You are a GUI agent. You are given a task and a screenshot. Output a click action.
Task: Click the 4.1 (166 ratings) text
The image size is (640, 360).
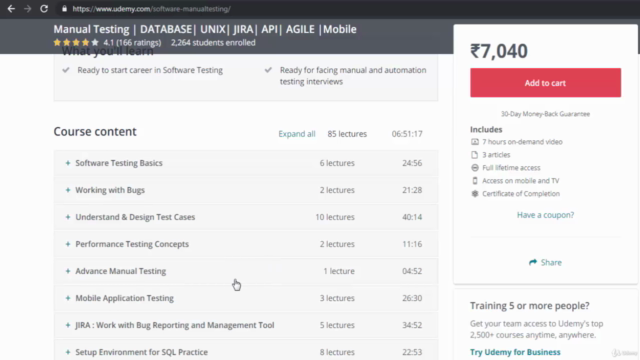(132, 42)
